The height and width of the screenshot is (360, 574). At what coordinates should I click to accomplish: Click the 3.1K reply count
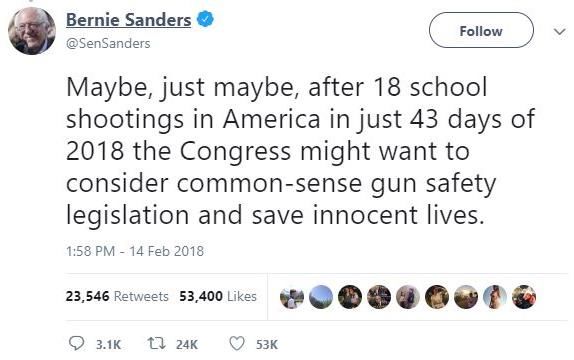(x=108, y=345)
